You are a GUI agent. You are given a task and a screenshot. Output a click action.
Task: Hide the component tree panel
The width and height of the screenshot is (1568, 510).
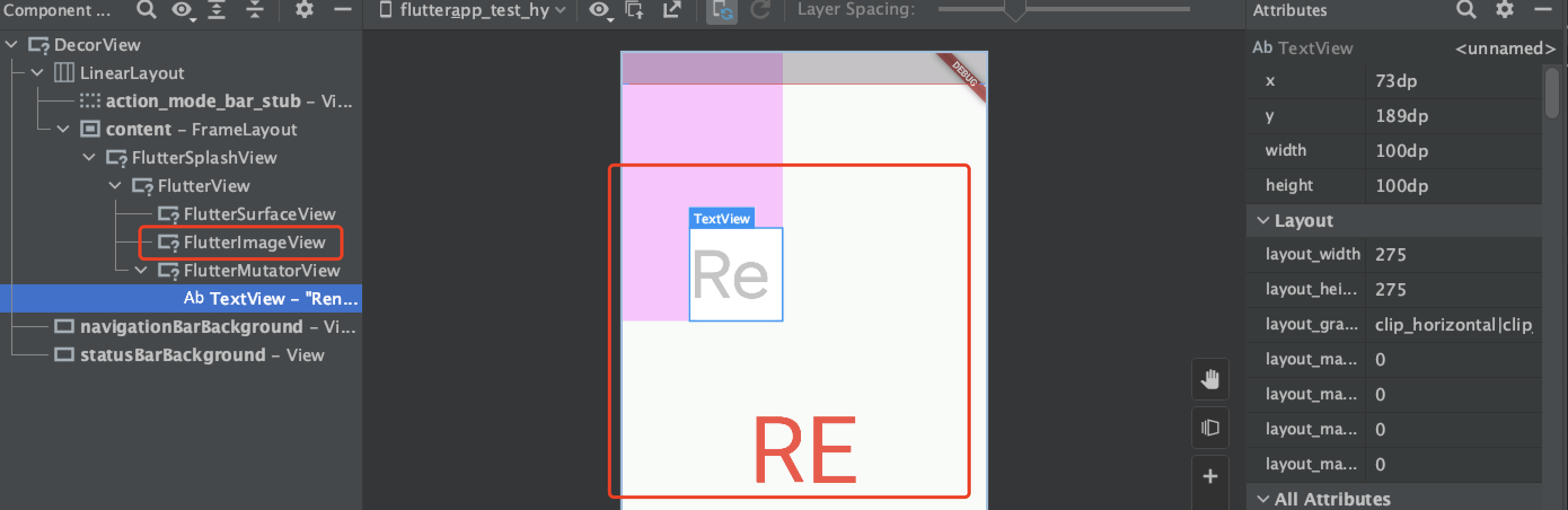click(x=343, y=10)
